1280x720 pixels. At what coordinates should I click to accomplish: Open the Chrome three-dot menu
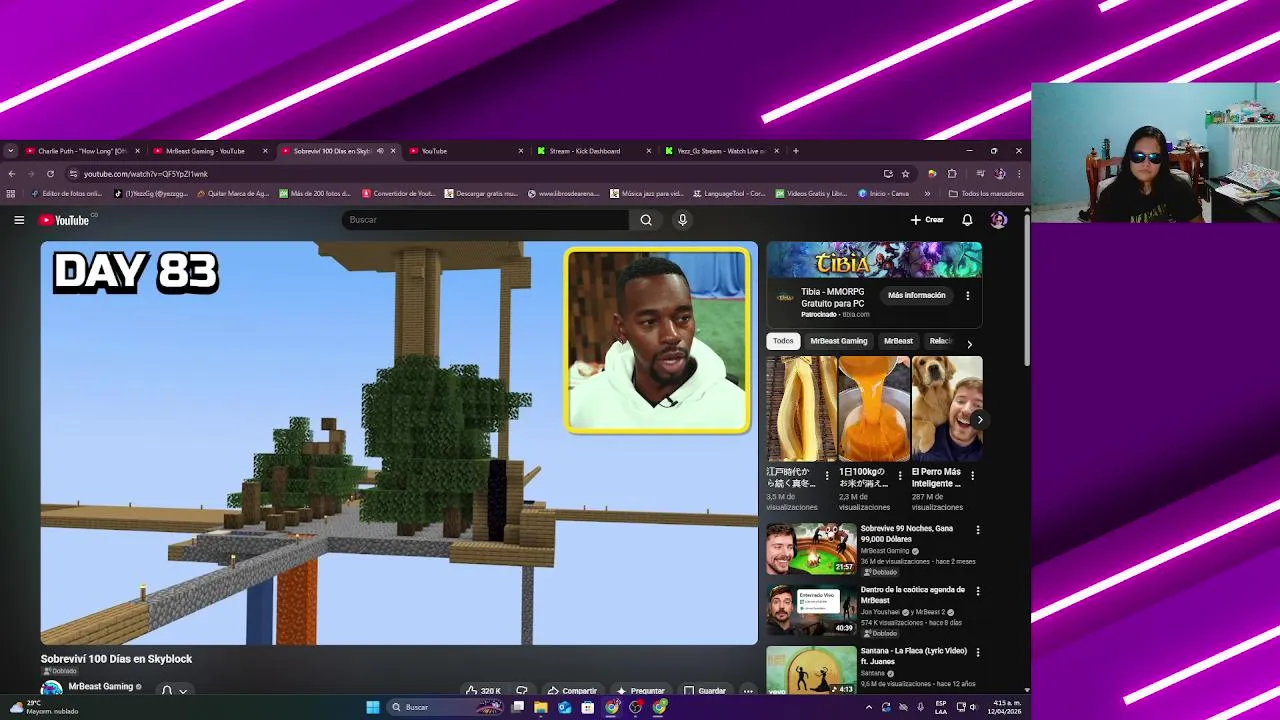tap(1019, 174)
